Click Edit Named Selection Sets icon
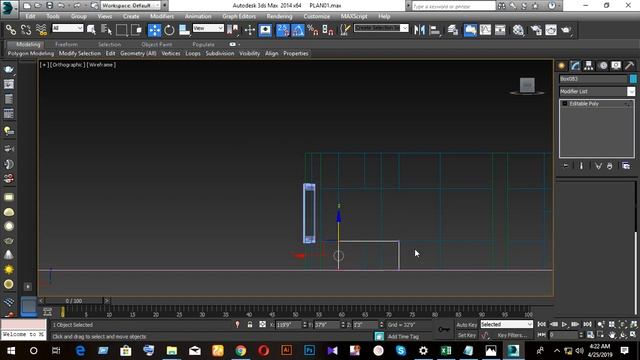Viewport: 640px width, 360px height. (x=345, y=30)
